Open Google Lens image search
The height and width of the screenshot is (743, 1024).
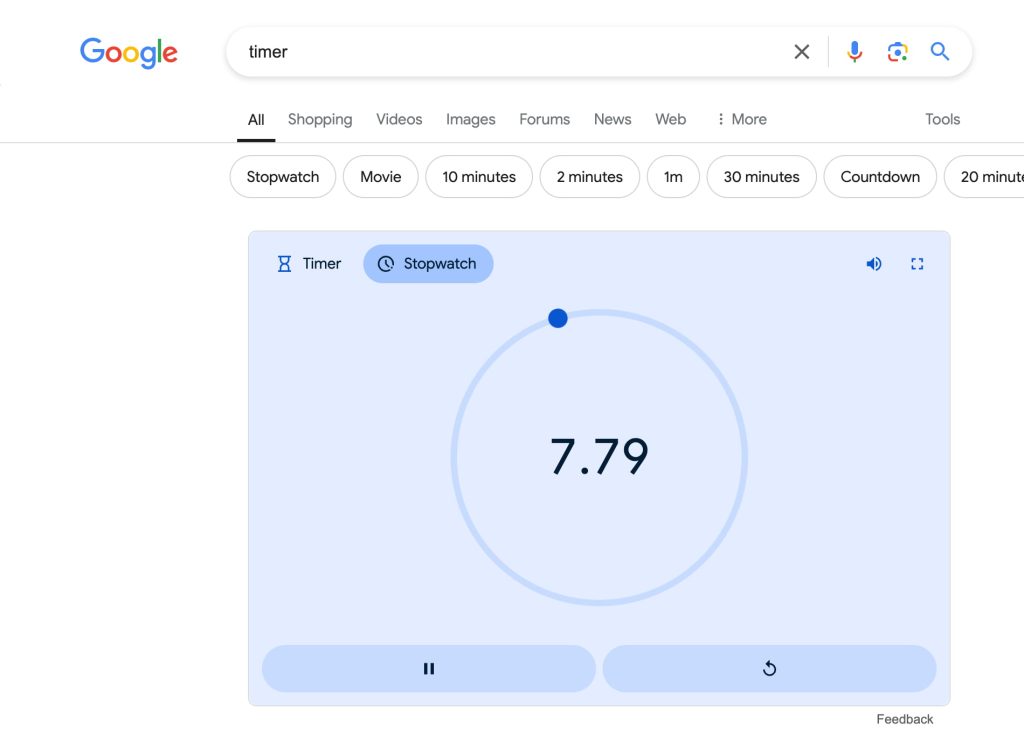coord(897,51)
